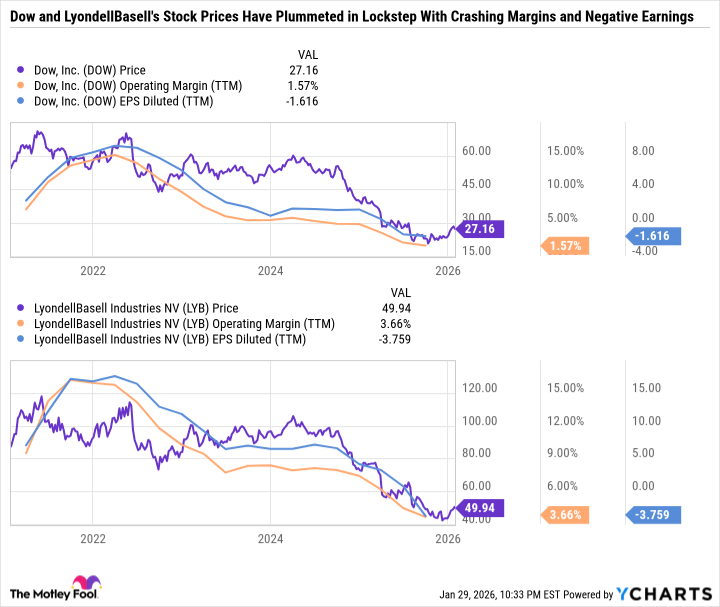Screen dimensions: 720x607
Task: Select the LyondellBasell margin flag 3.66%
Action: (x=566, y=515)
